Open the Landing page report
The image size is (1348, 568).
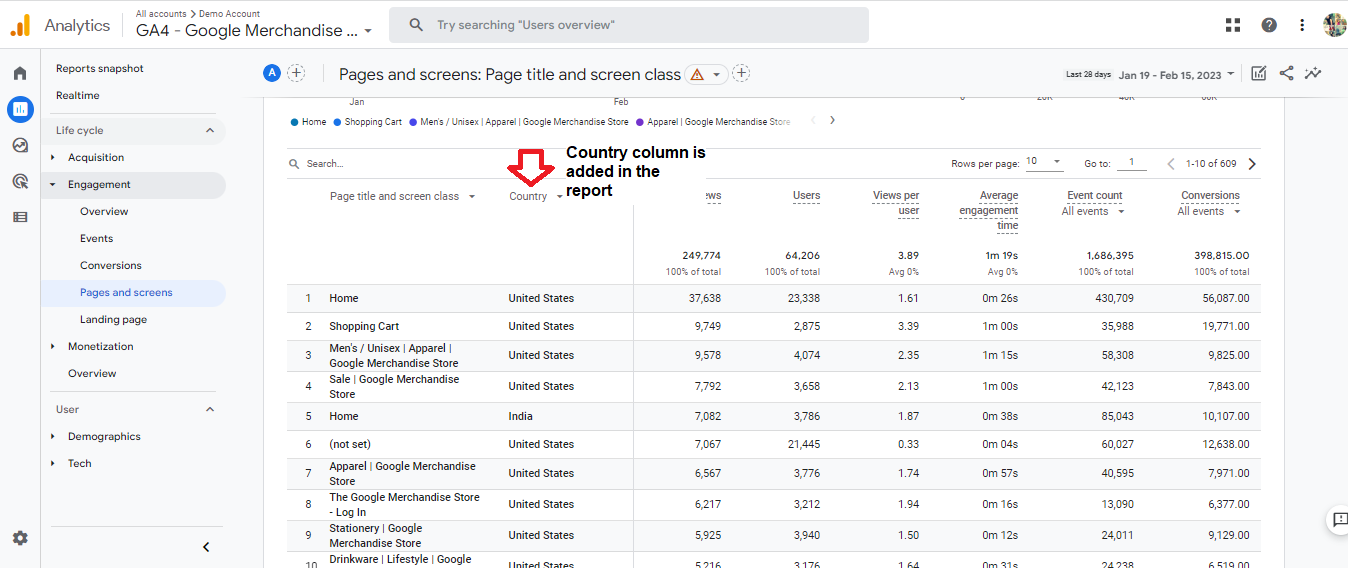[114, 319]
